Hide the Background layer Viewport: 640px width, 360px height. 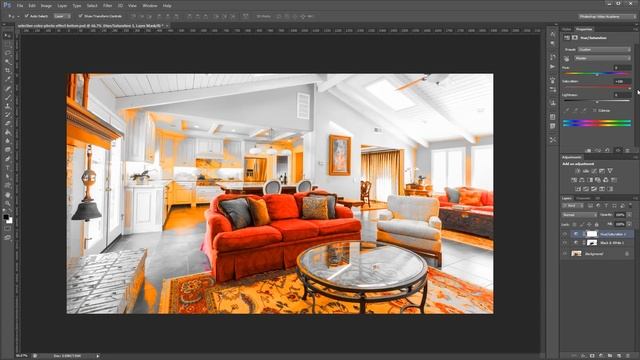click(x=564, y=254)
